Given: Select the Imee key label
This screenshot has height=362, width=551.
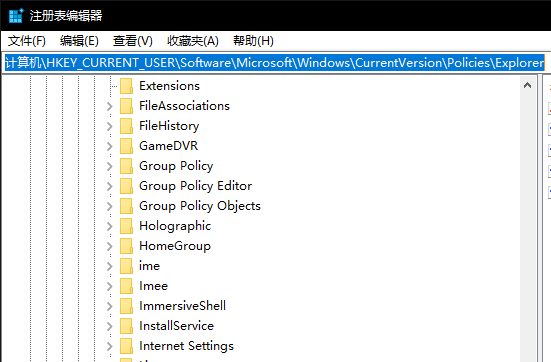Looking at the screenshot, I should click(154, 286).
